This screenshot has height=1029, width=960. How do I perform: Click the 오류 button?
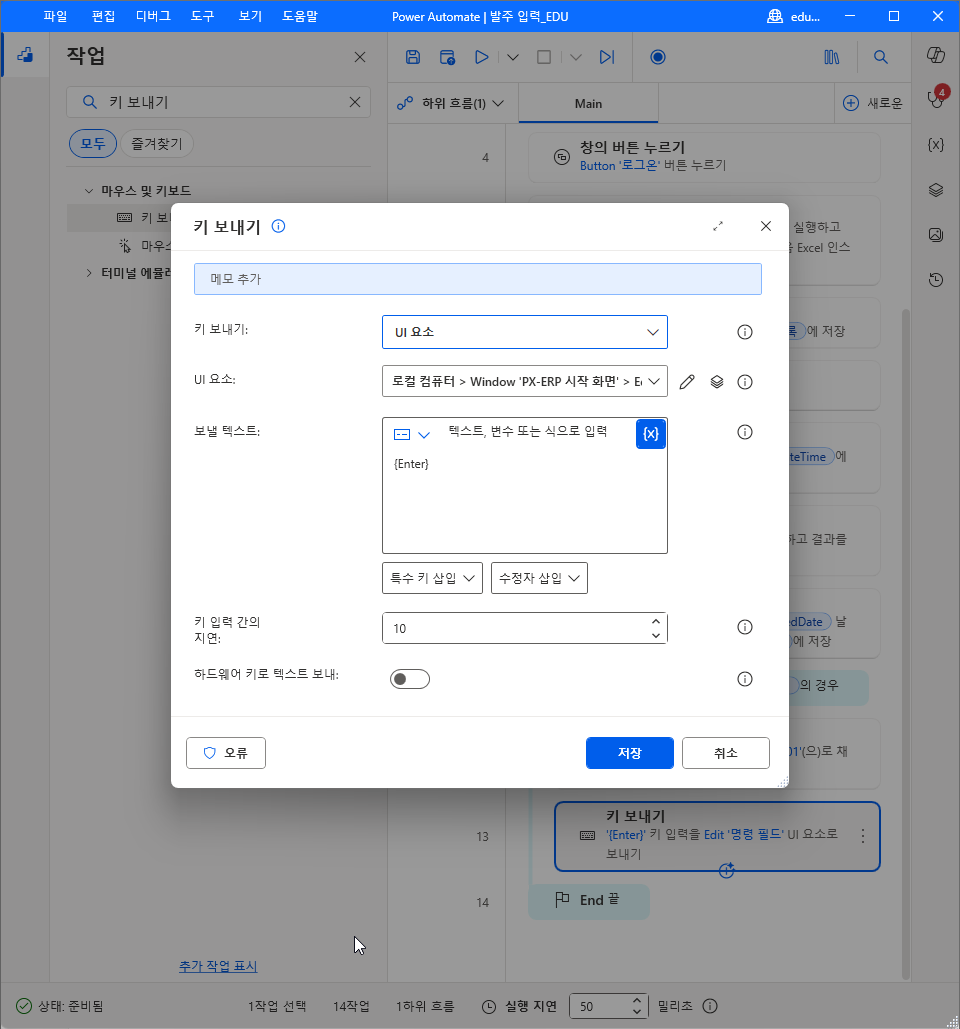tap(226, 753)
